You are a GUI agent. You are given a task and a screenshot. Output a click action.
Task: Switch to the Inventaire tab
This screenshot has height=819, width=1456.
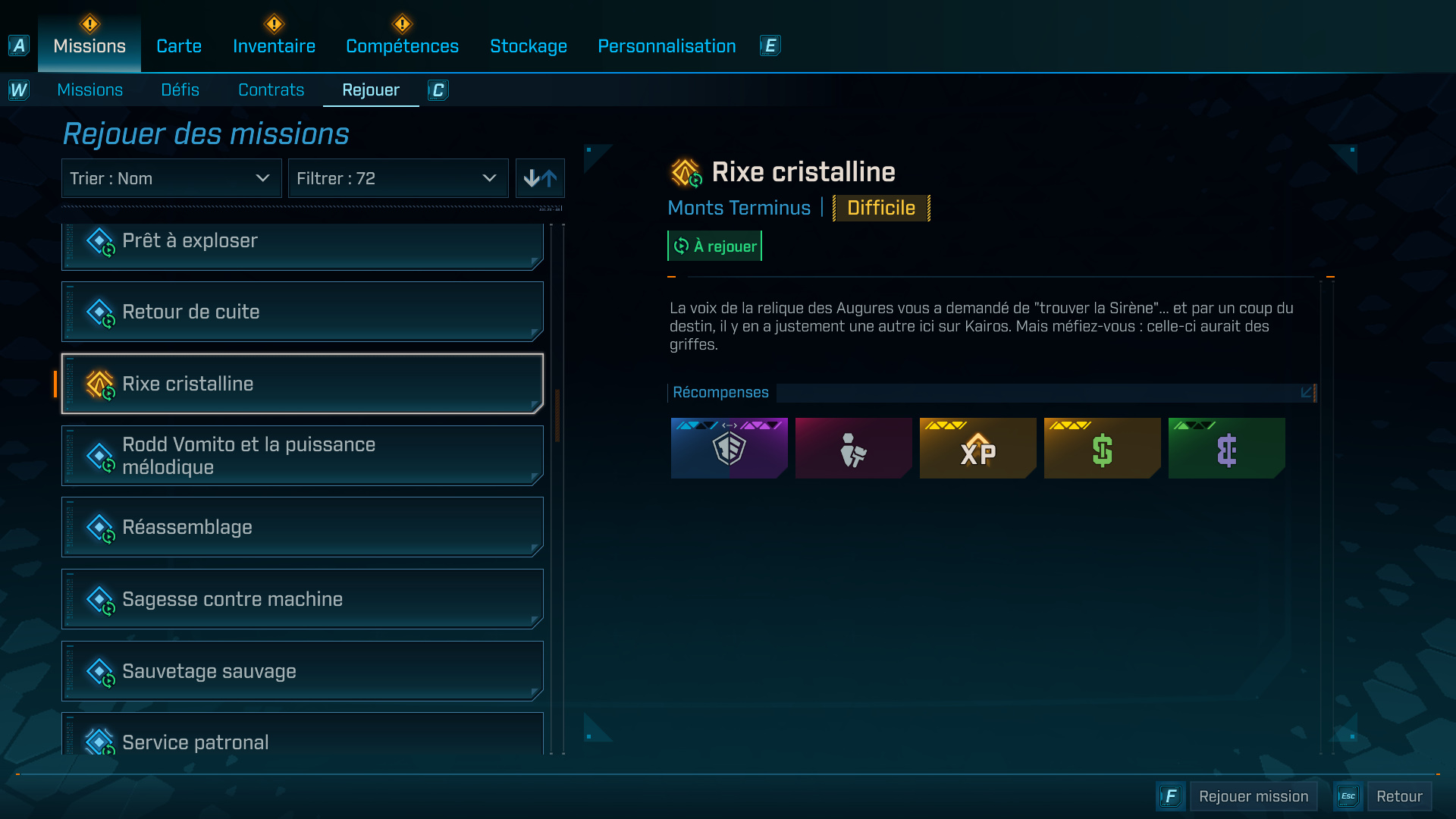coord(274,46)
